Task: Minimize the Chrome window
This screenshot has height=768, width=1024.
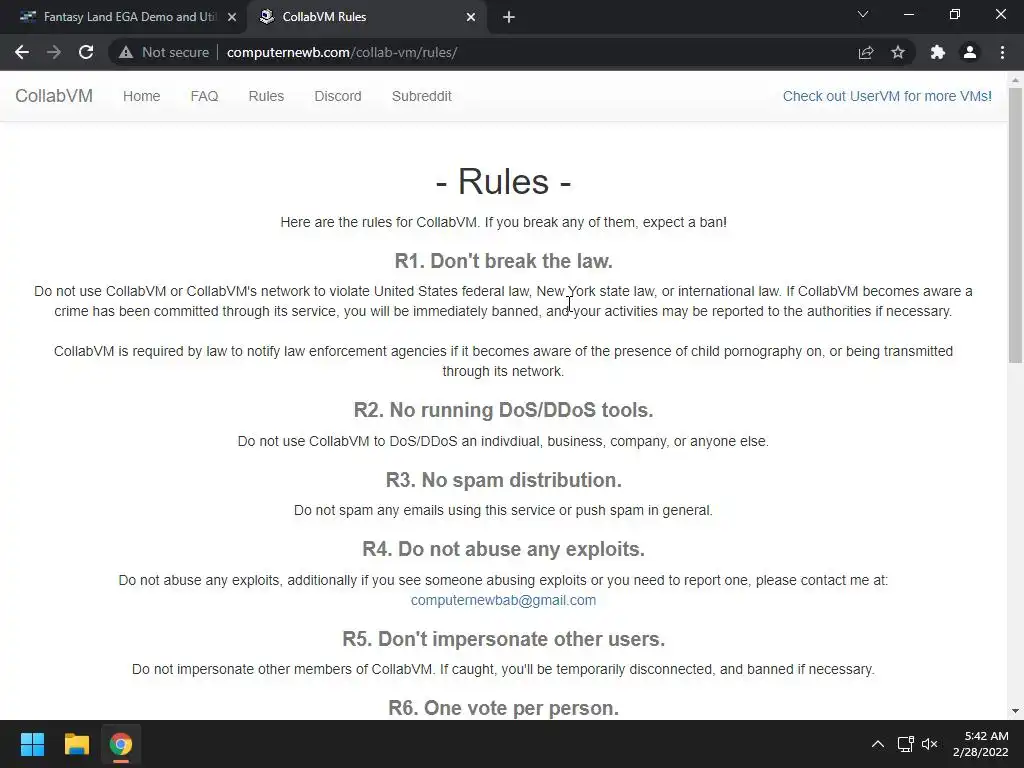Action: pyautogui.click(x=909, y=14)
